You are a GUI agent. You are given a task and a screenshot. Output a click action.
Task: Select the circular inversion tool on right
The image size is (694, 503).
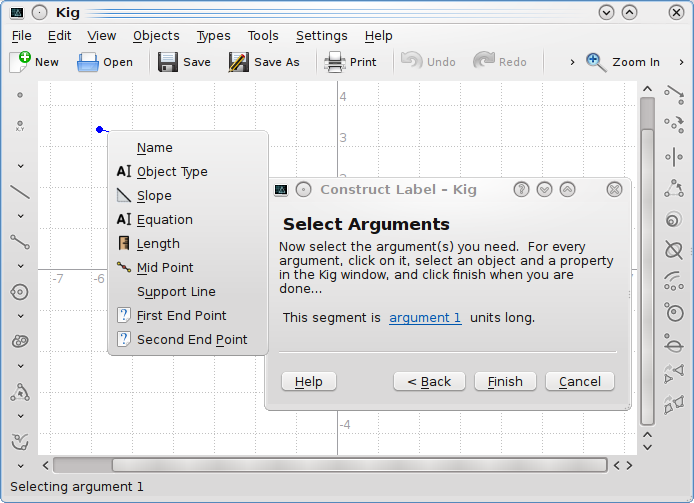[674, 313]
